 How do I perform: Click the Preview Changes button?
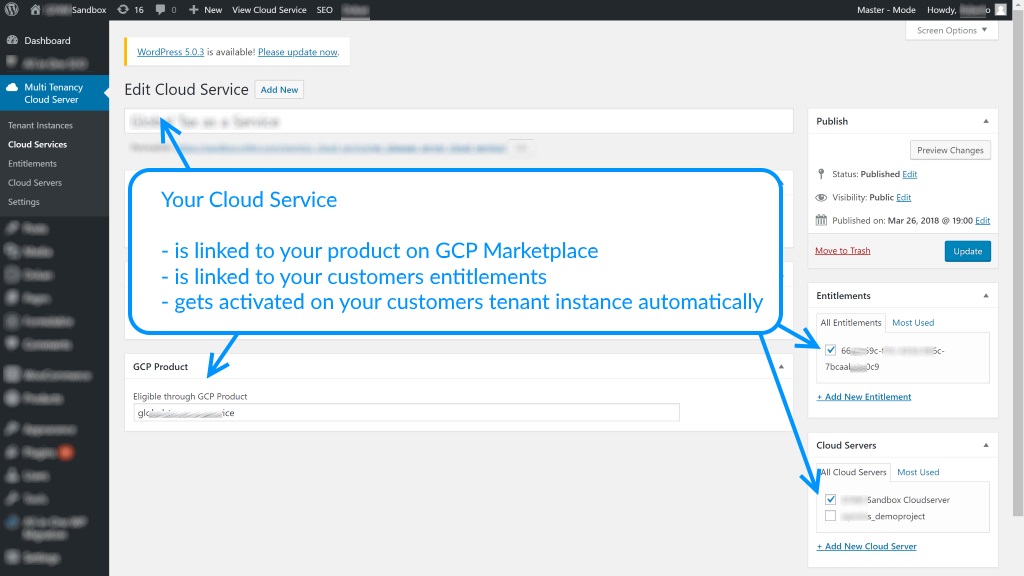tap(950, 150)
